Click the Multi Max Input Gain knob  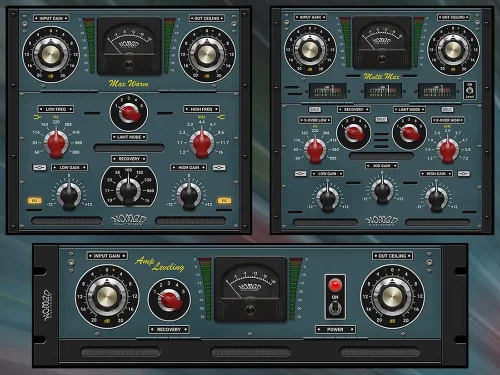(x=310, y=49)
